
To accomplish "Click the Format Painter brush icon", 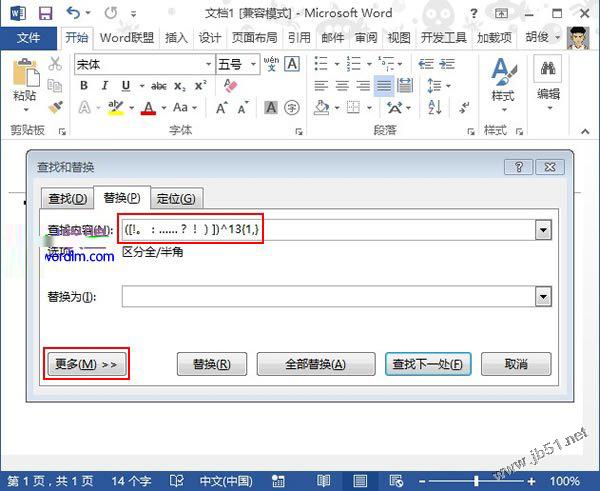I will tap(56, 107).
